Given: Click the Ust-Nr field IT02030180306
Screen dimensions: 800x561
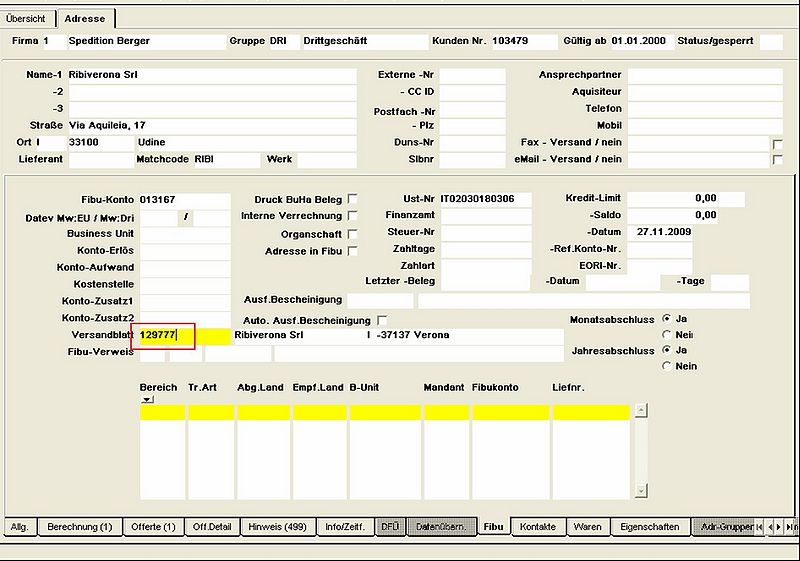Looking at the screenshot, I should 485,199.
